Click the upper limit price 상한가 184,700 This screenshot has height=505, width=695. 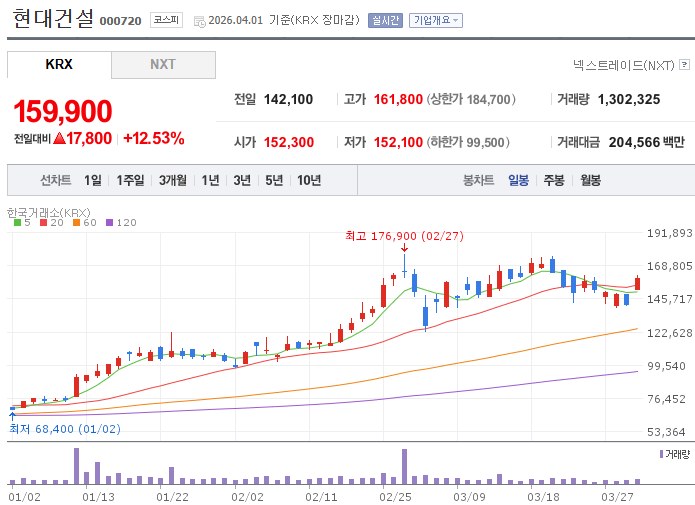(471, 99)
